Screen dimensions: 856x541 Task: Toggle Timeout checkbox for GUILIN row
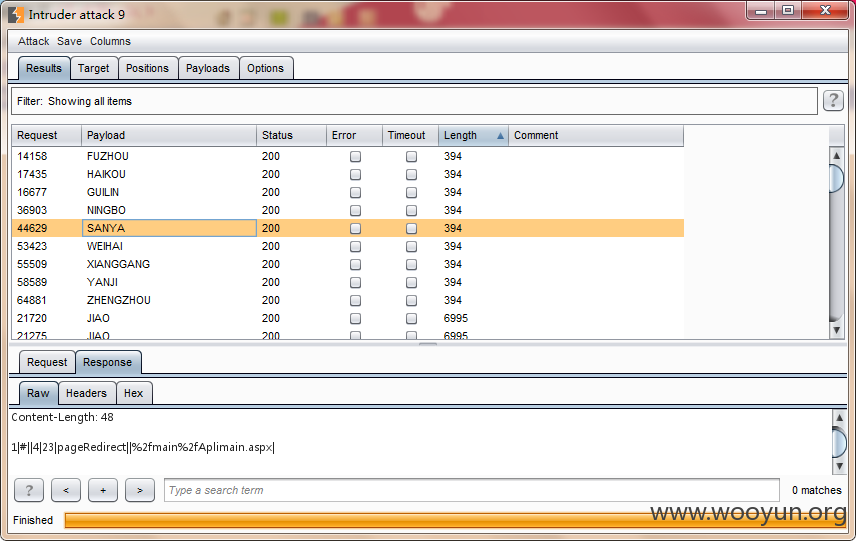click(412, 193)
